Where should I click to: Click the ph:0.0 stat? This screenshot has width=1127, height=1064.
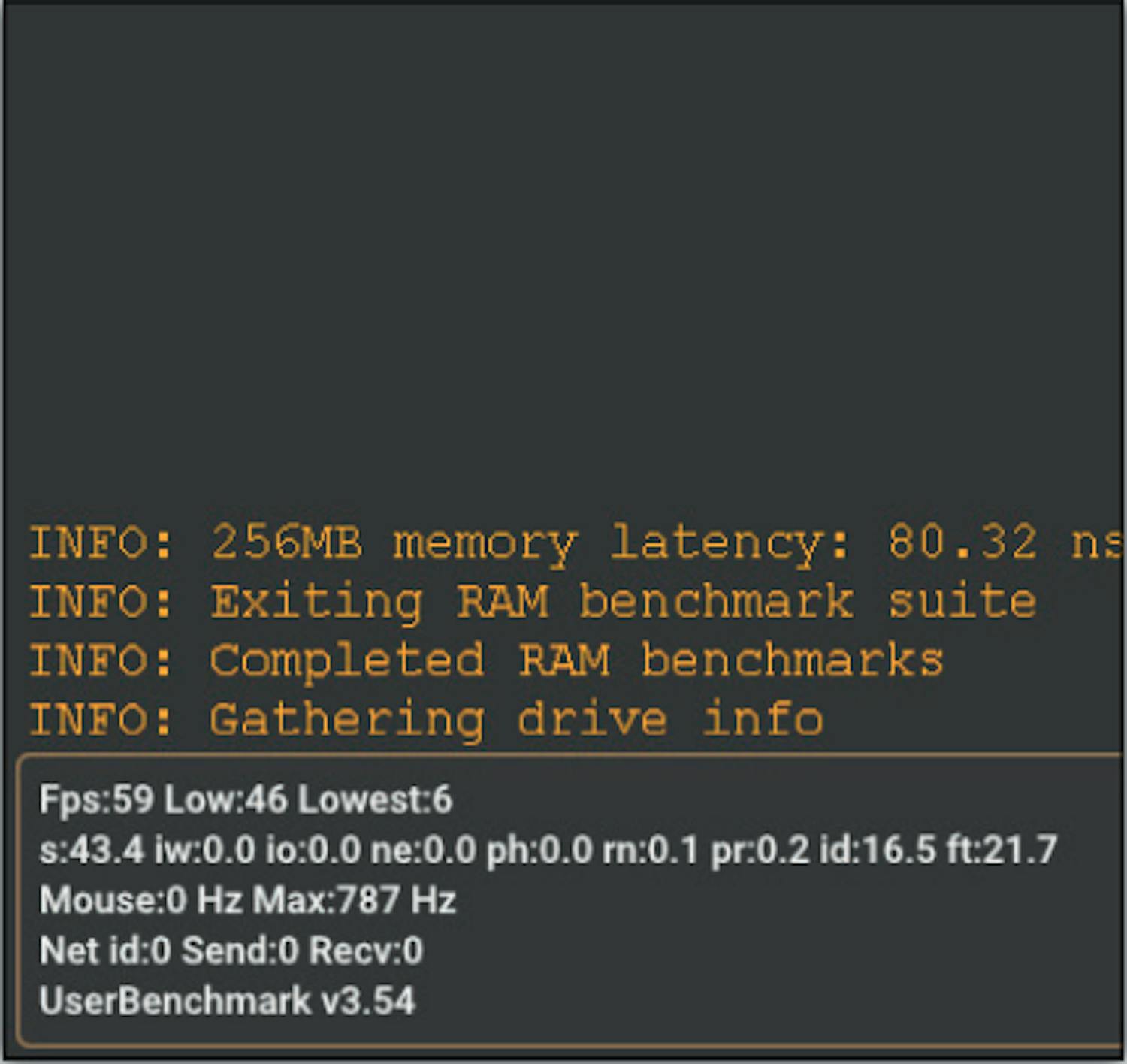point(539,850)
